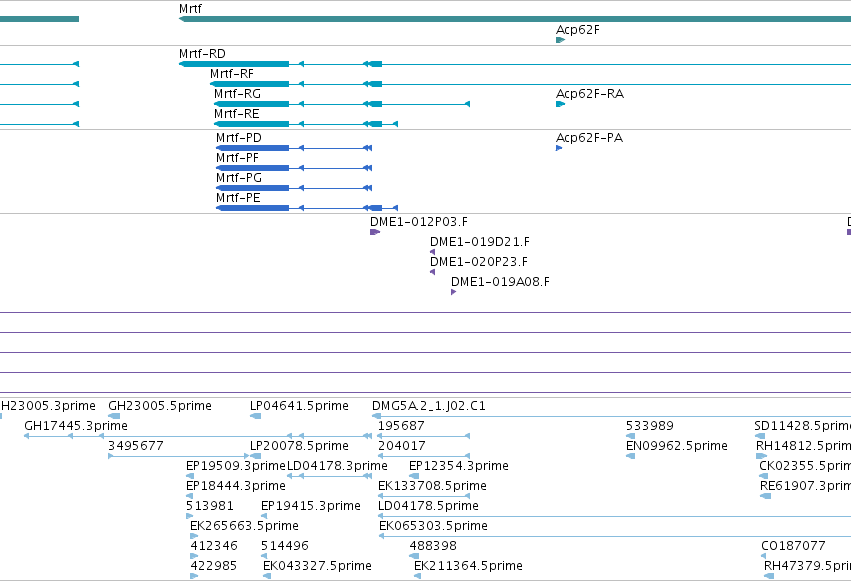Click label DME1-019D21.F
851x581 pixels.
480,242
